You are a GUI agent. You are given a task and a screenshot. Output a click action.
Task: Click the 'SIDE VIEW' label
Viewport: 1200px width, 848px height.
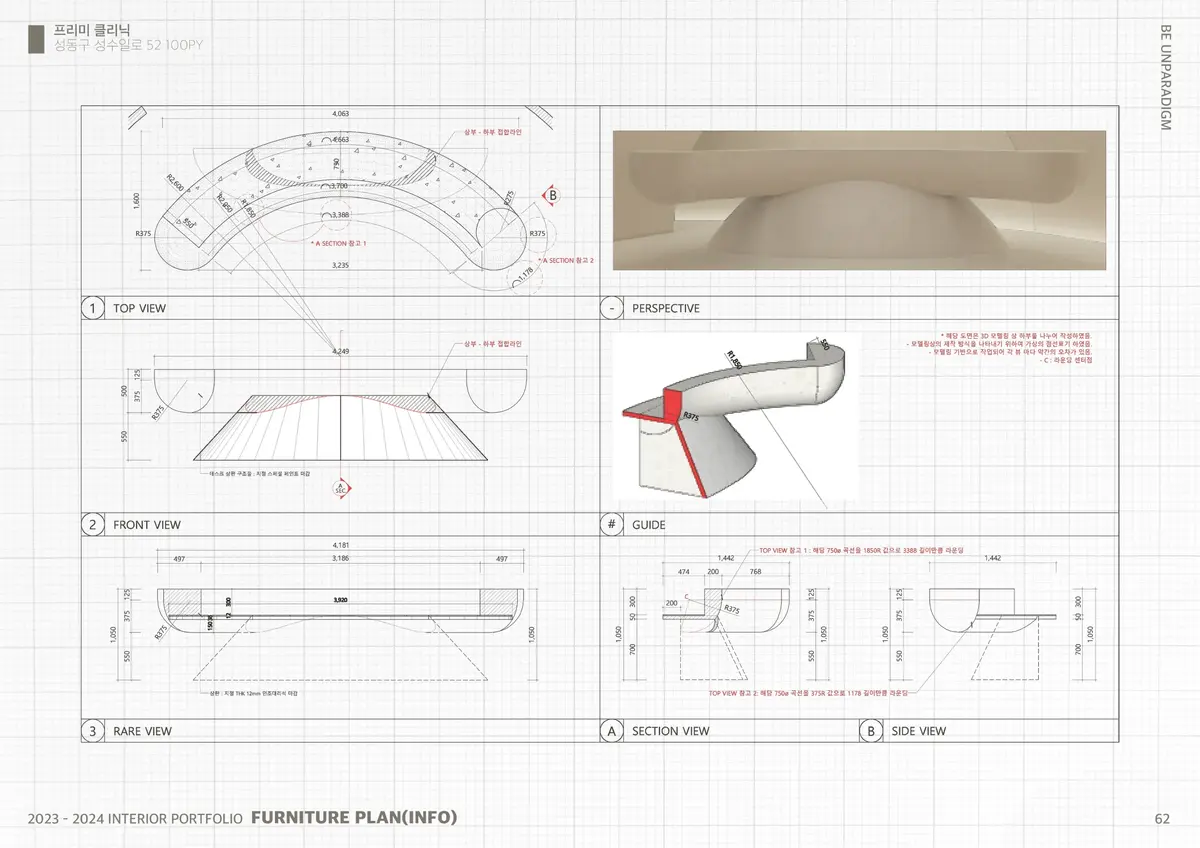[x=919, y=731]
